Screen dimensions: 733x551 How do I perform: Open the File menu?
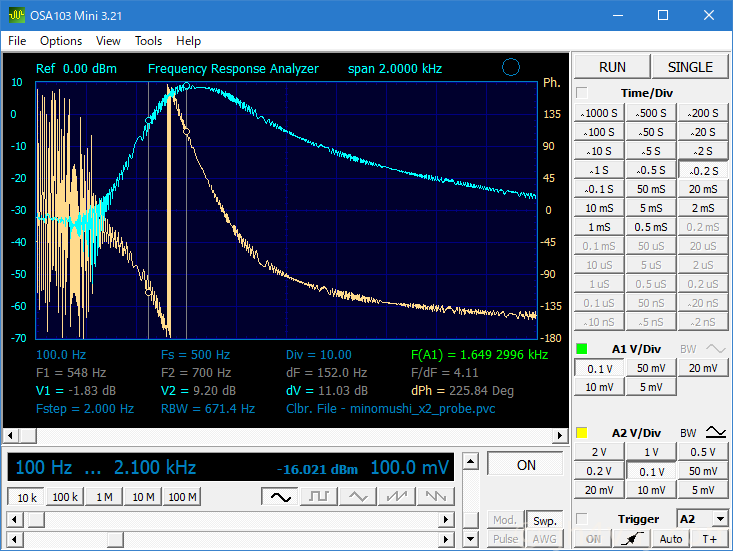click(17, 41)
